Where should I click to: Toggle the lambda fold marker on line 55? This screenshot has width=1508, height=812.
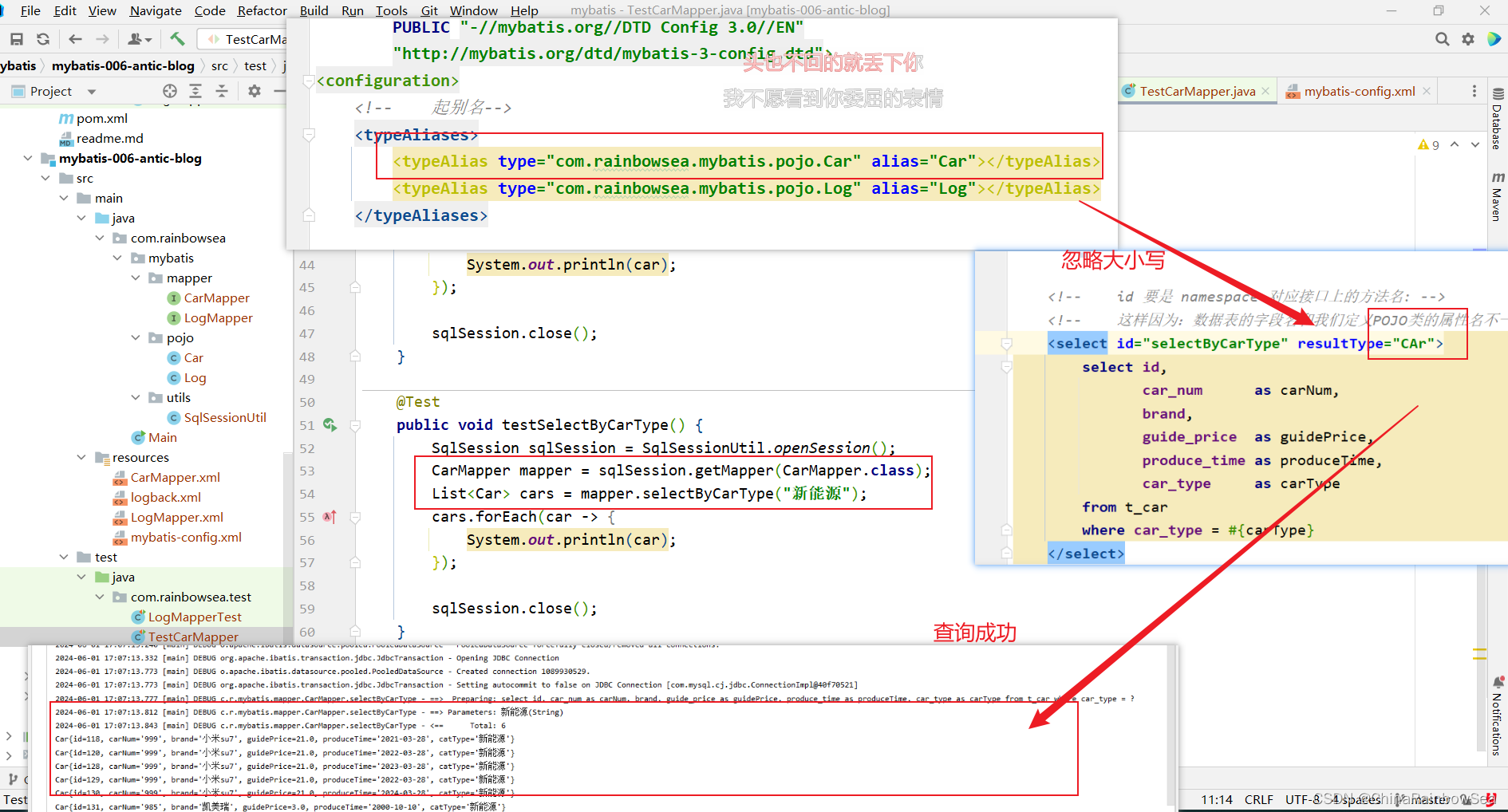point(356,518)
